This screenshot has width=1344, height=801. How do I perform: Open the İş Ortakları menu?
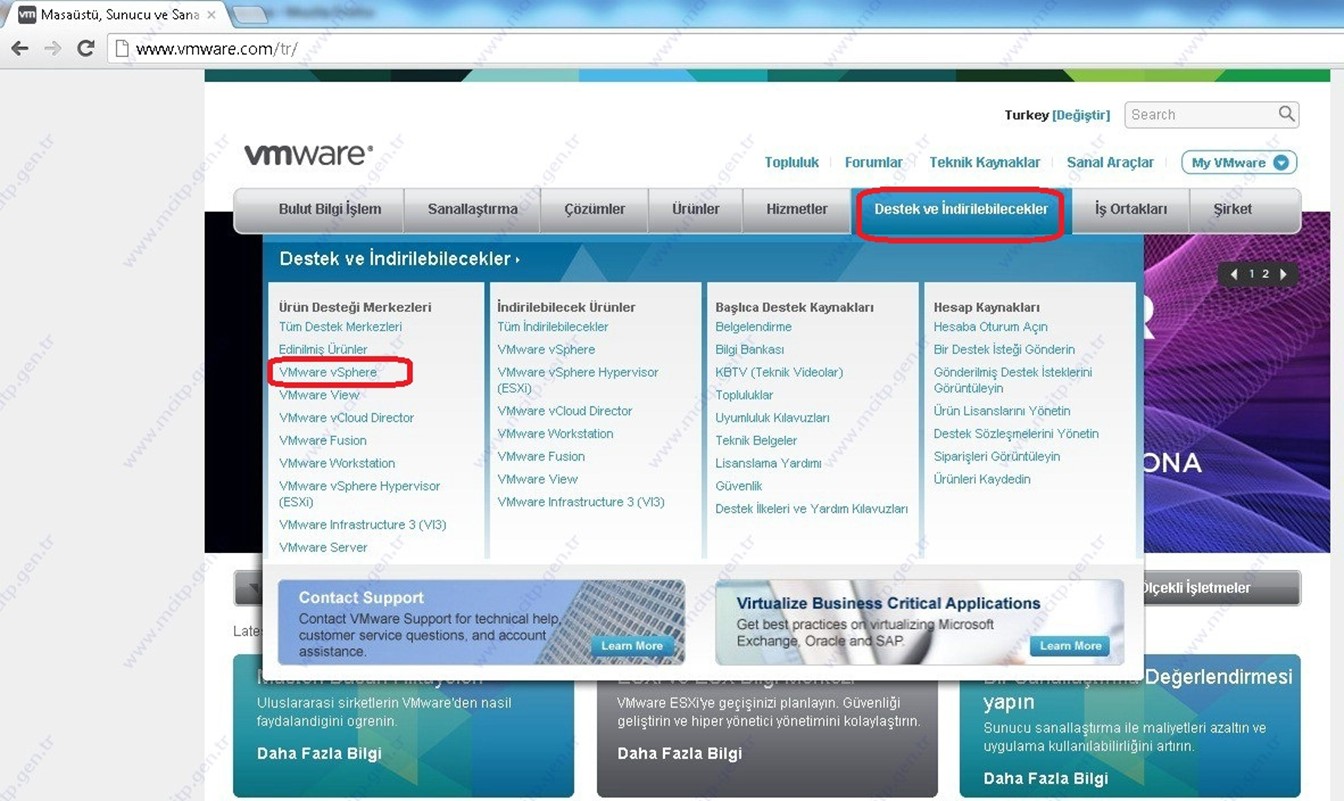click(1131, 209)
